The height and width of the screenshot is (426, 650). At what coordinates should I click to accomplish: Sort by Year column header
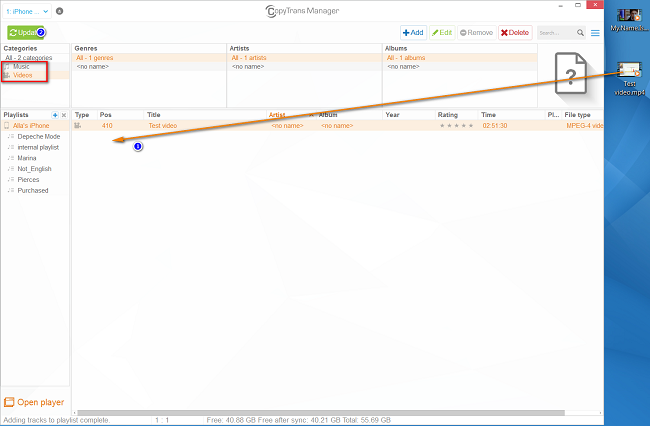pyautogui.click(x=408, y=115)
